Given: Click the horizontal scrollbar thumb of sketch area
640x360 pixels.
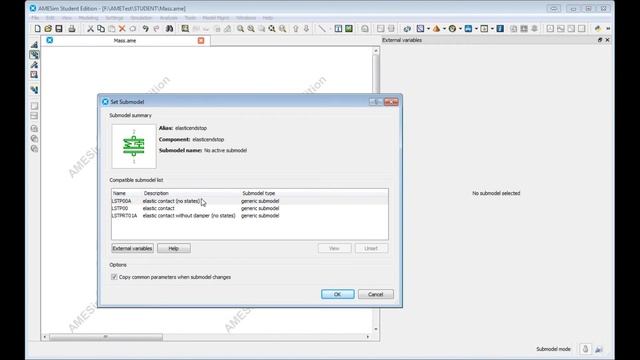Looking at the screenshot, I should click(x=106, y=337).
